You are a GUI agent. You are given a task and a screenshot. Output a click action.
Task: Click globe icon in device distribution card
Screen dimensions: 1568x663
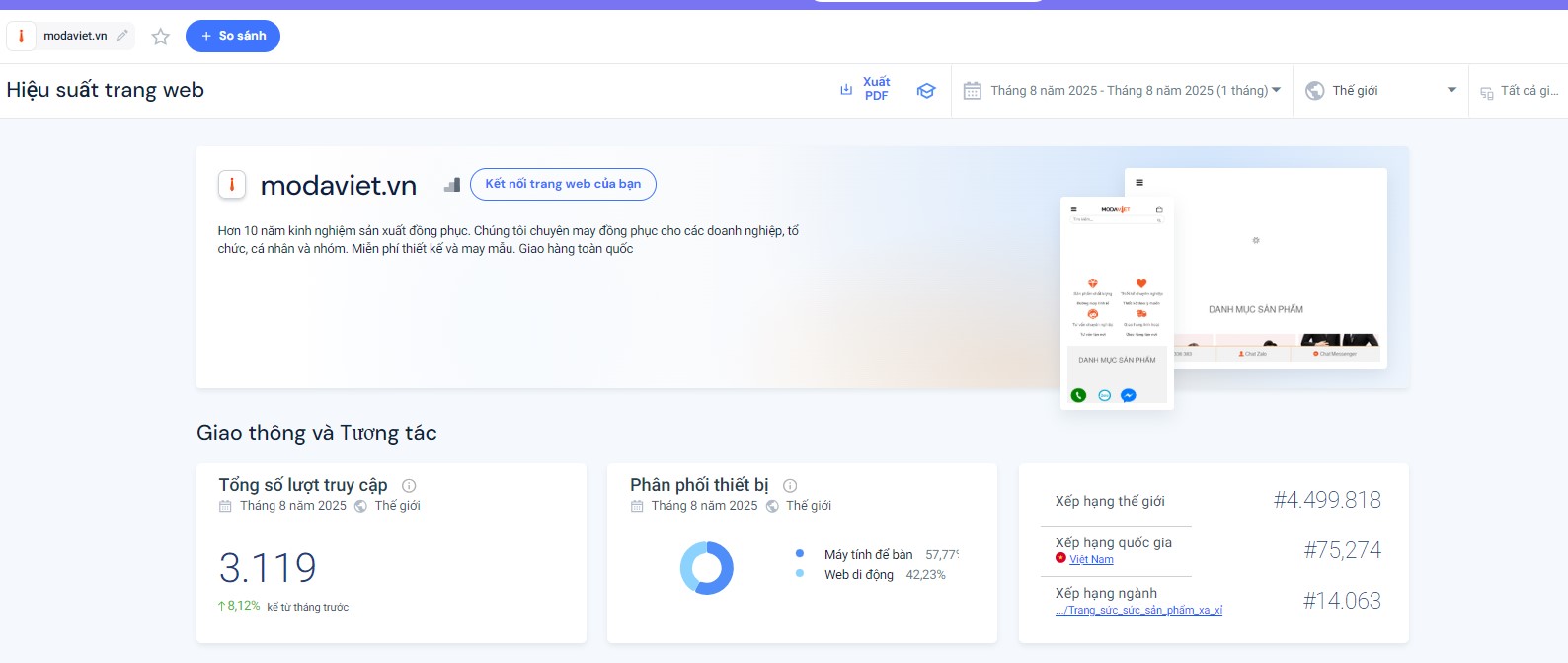point(772,506)
